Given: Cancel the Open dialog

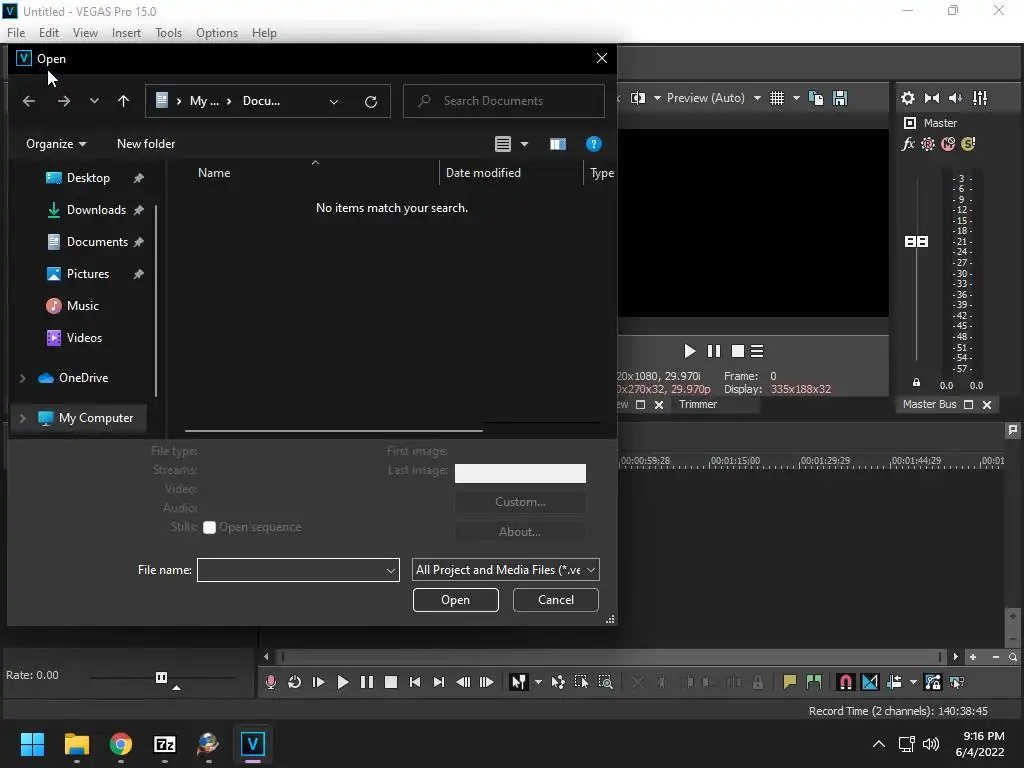Looking at the screenshot, I should [x=556, y=600].
